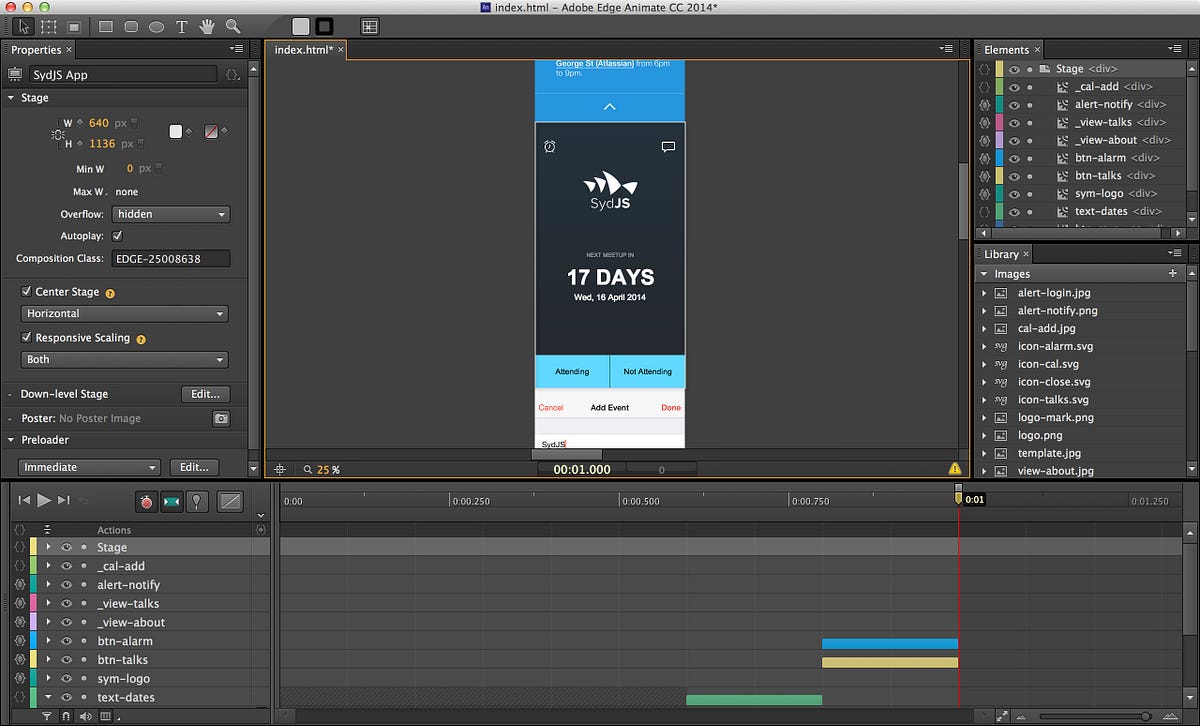This screenshot has width=1200, height=726.
Task: Disable Responsive Scaling
Action: [27, 337]
